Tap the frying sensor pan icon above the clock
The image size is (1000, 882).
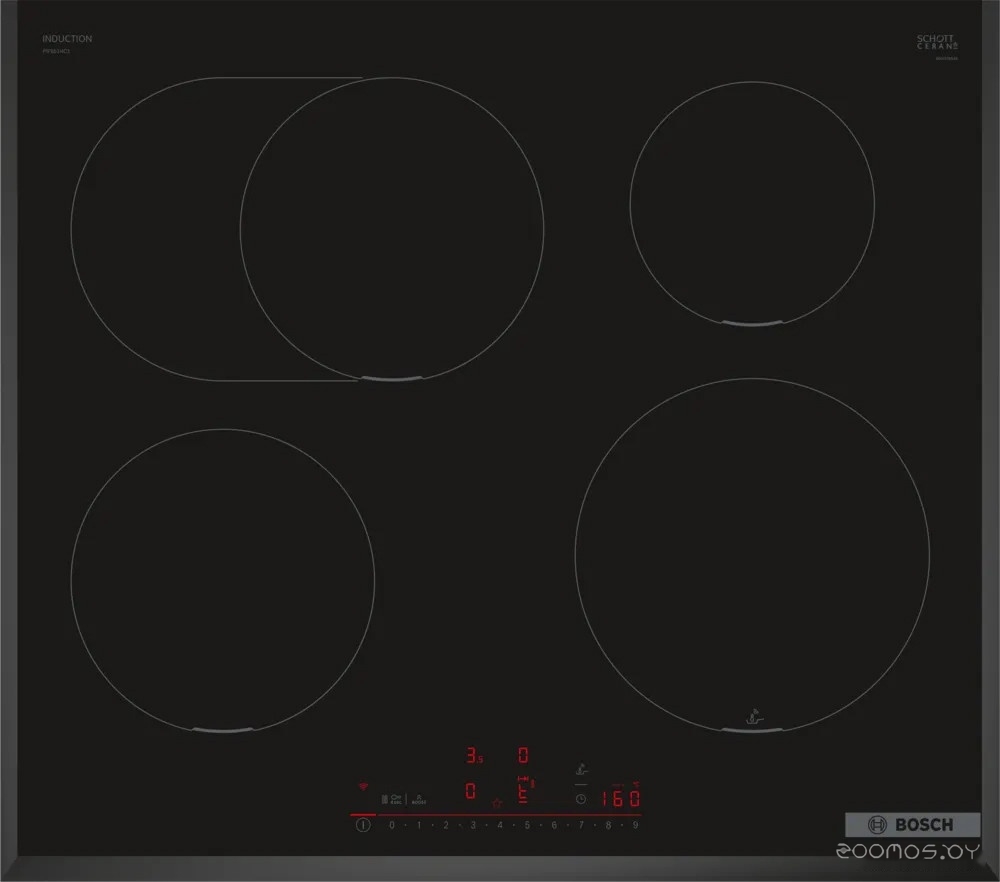click(x=580, y=770)
